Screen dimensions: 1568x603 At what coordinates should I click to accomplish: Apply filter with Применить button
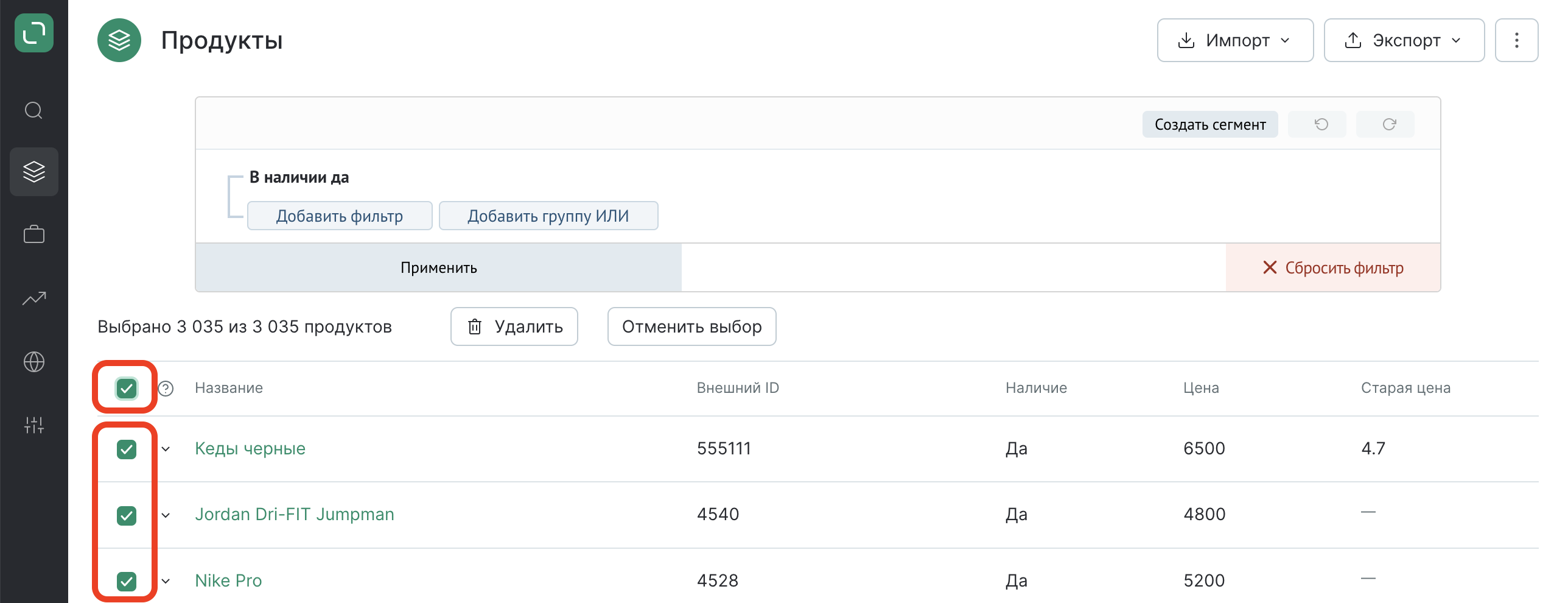tap(438, 267)
